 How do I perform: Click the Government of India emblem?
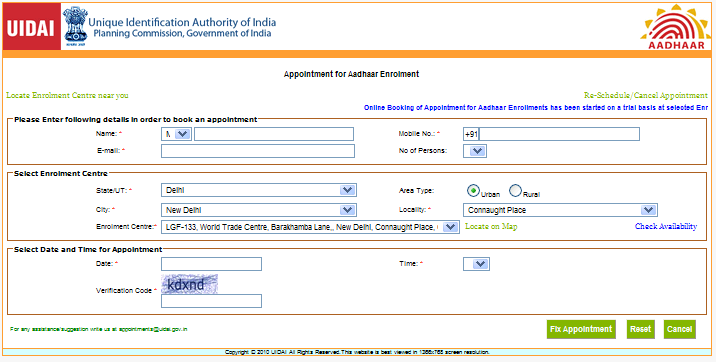(x=75, y=25)
